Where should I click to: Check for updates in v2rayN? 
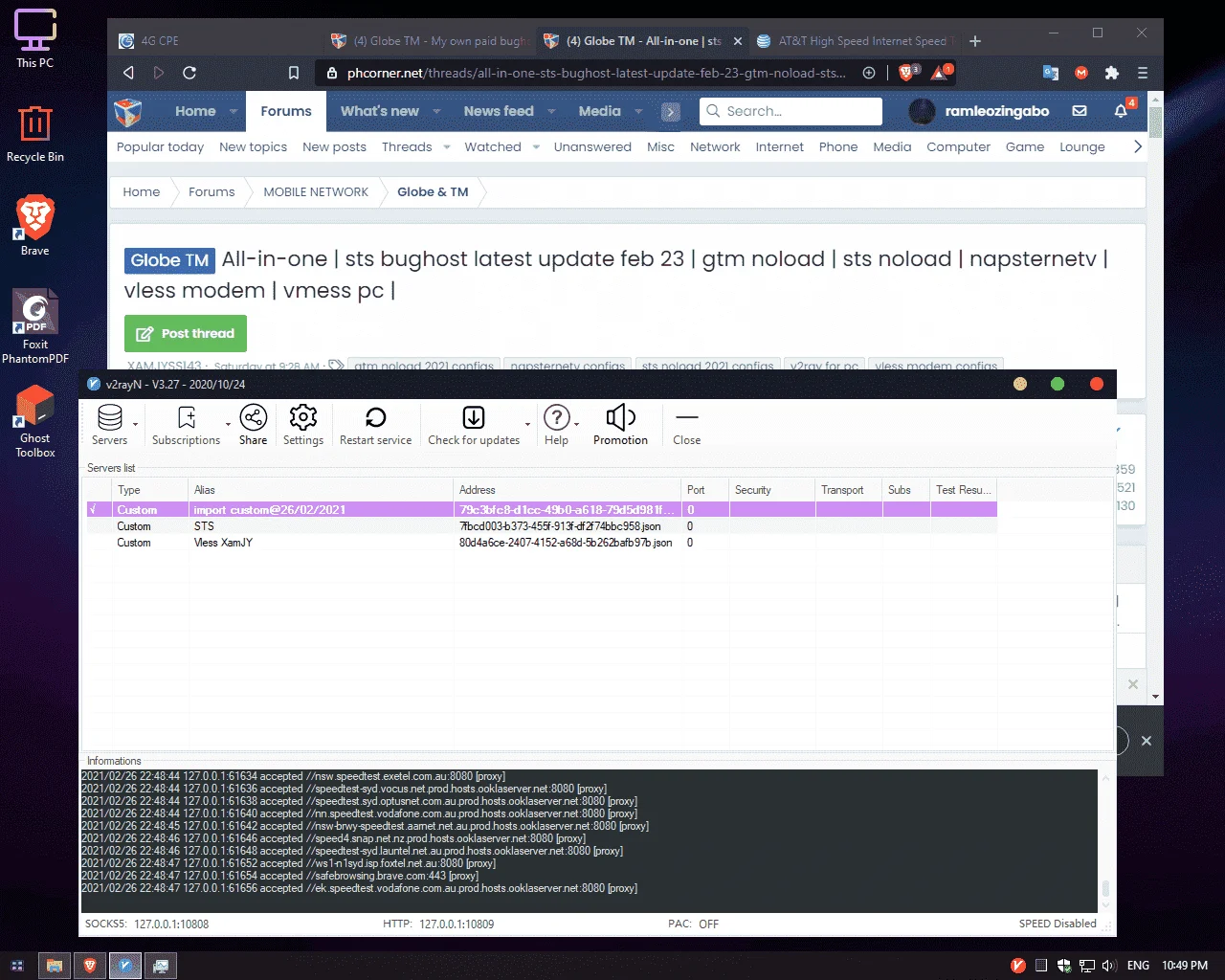474,425
